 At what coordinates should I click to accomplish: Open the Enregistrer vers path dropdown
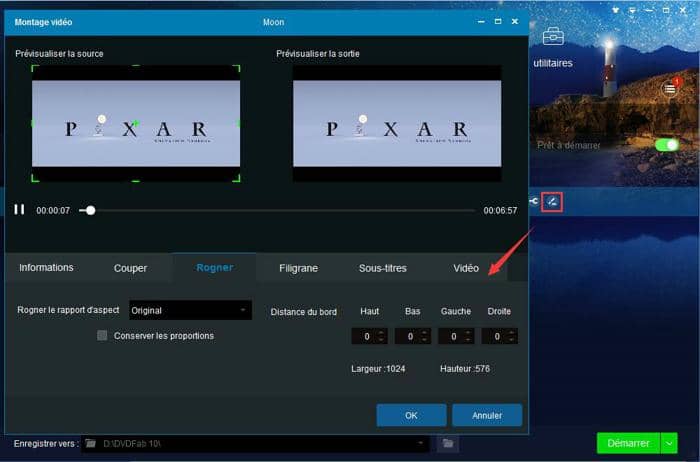pos(420,443)
